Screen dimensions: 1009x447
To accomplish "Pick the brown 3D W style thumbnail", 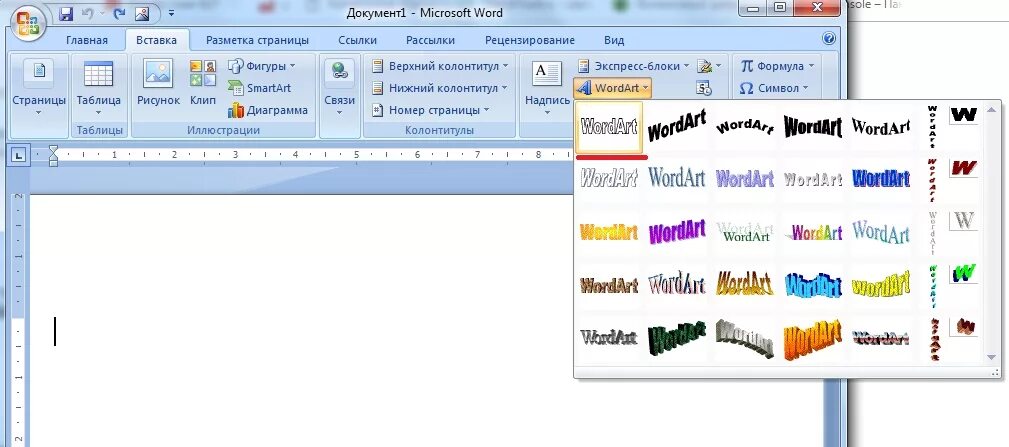I will point(963,326).
